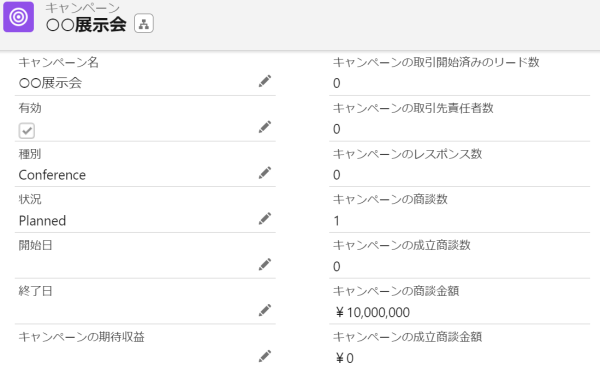Click the ○○展示会 record header title
Image resolution: width=600 pixels, height=369 pixels.
click(86, 25)
